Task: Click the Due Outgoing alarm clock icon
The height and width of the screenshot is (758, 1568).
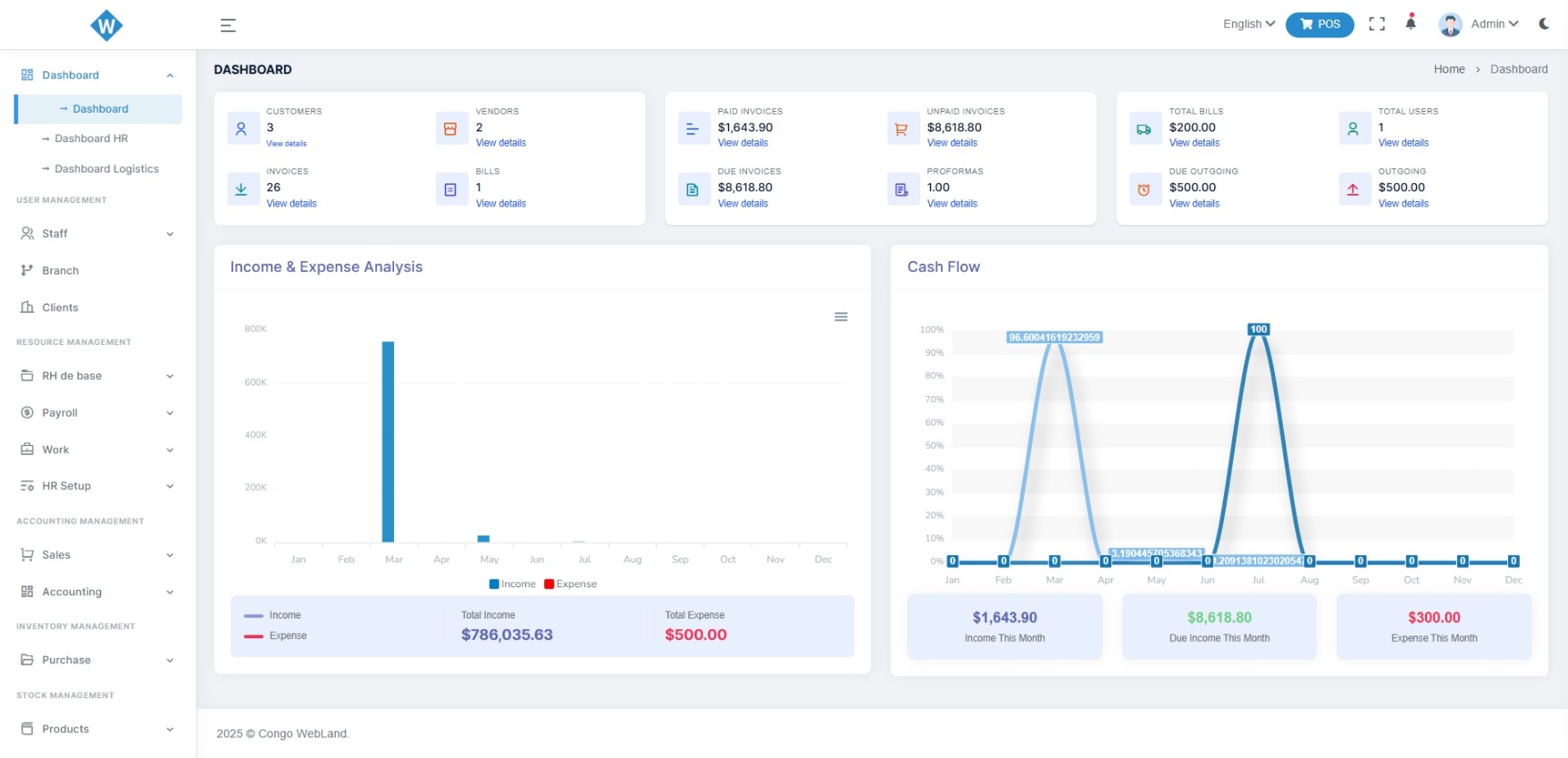Action: coord(1144,189)
